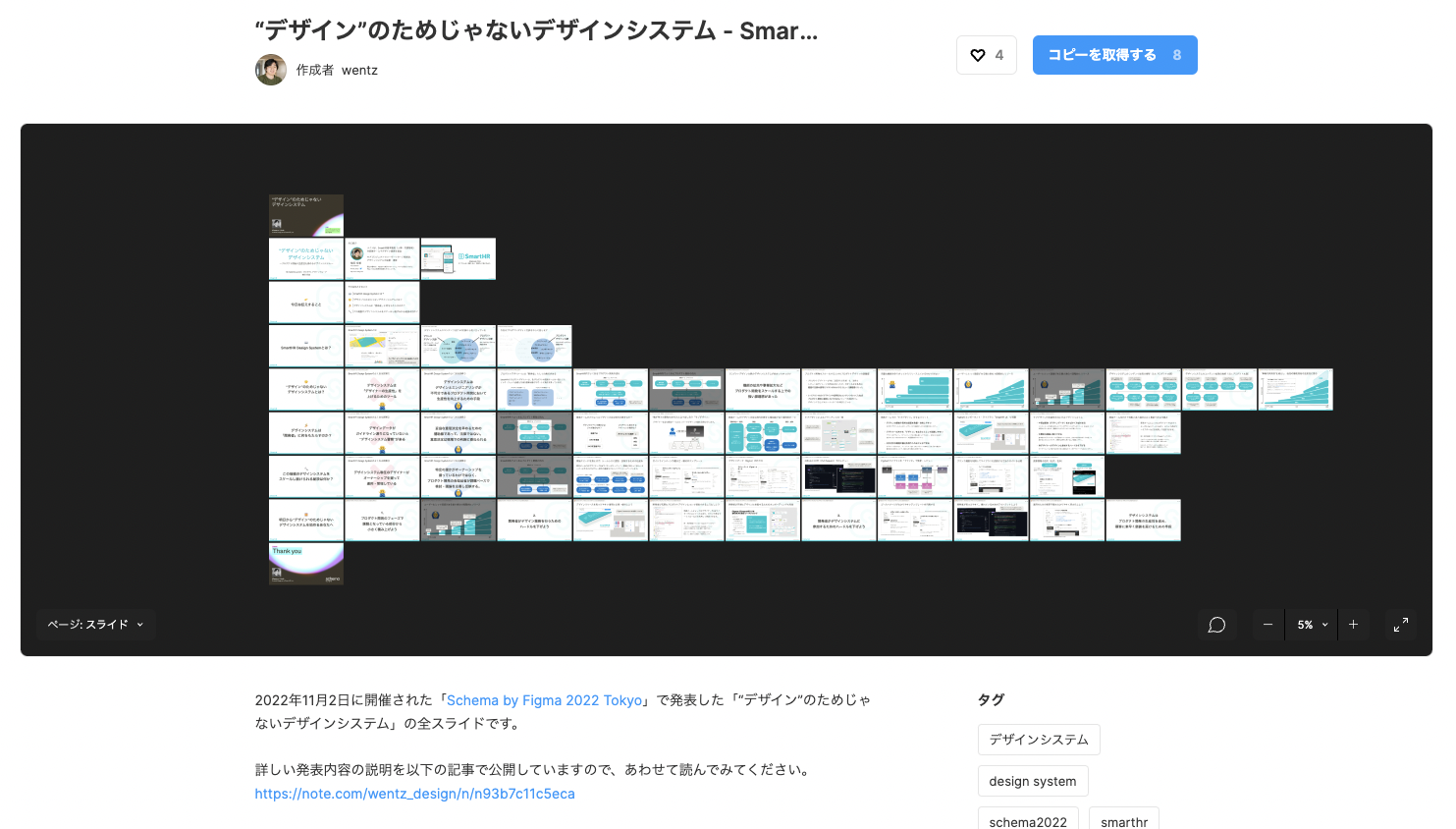Viewport: 1456px width, 829px height.
Task: Click the author name "wentz"
Action: tap(359, 70)
